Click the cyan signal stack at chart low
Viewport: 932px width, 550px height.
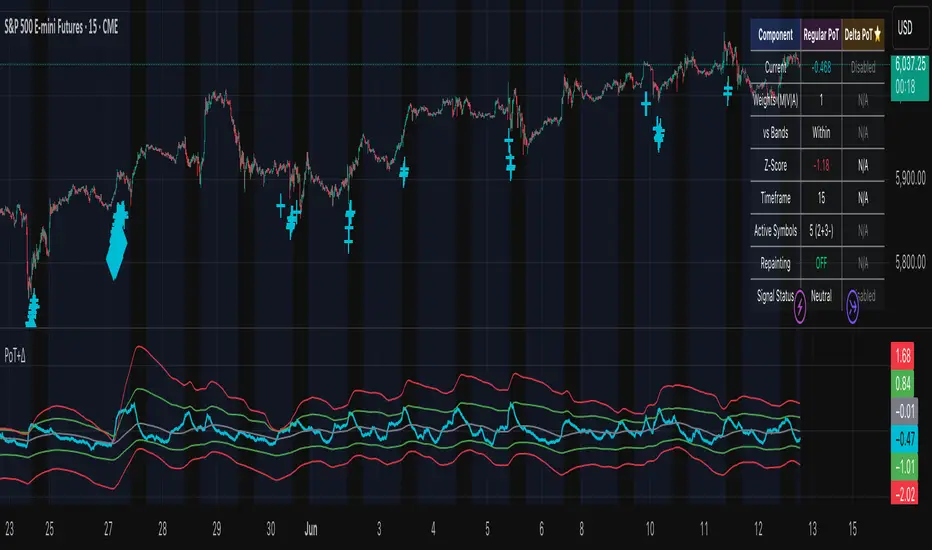[32, 308]
